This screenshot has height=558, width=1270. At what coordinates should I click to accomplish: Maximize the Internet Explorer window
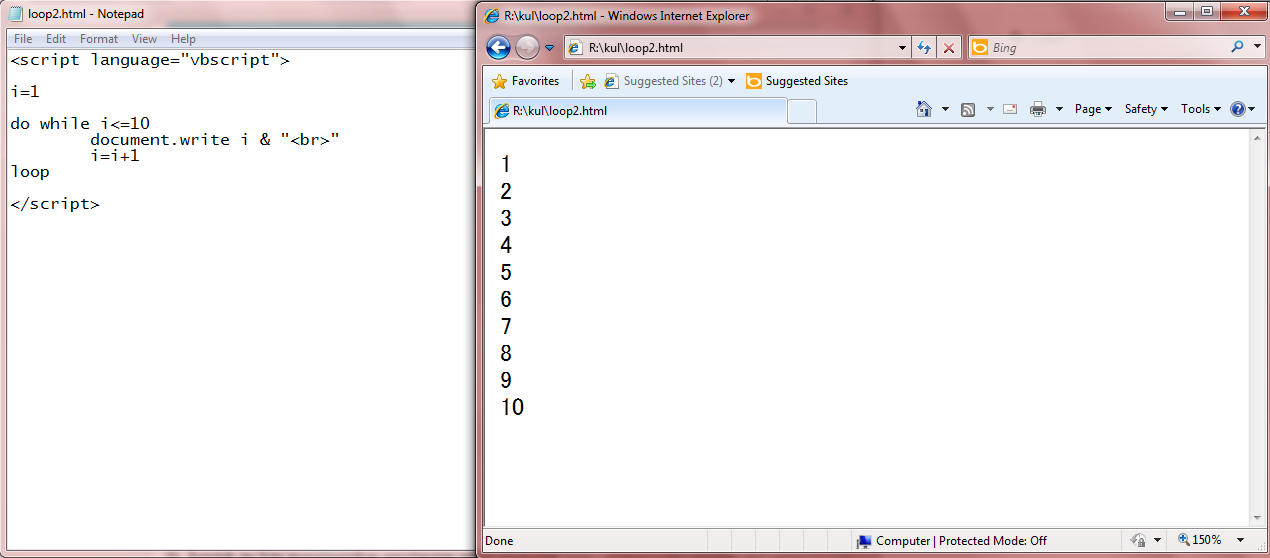[x=1207, y=11]
